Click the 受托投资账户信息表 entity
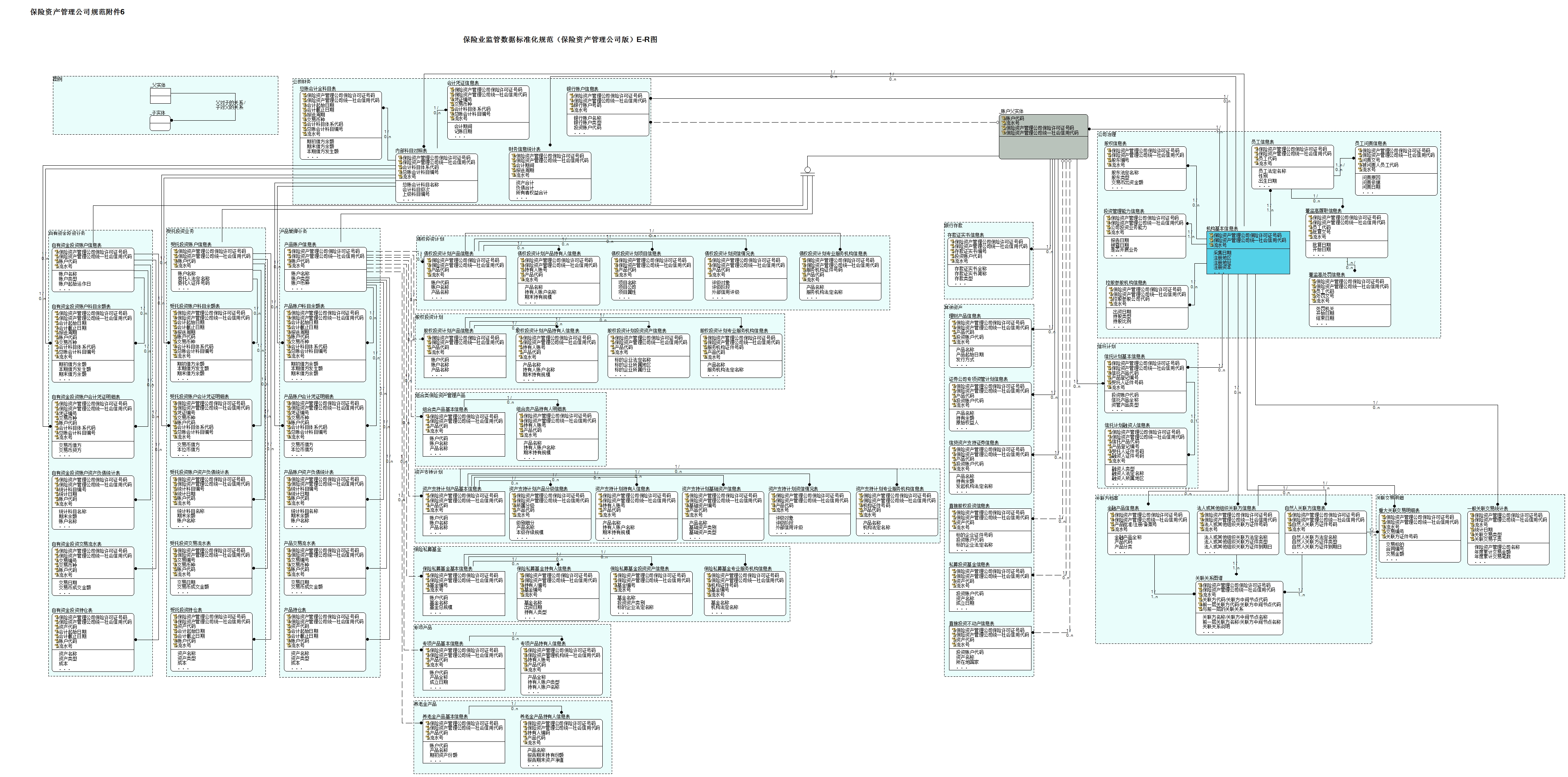 coord(211,269)
